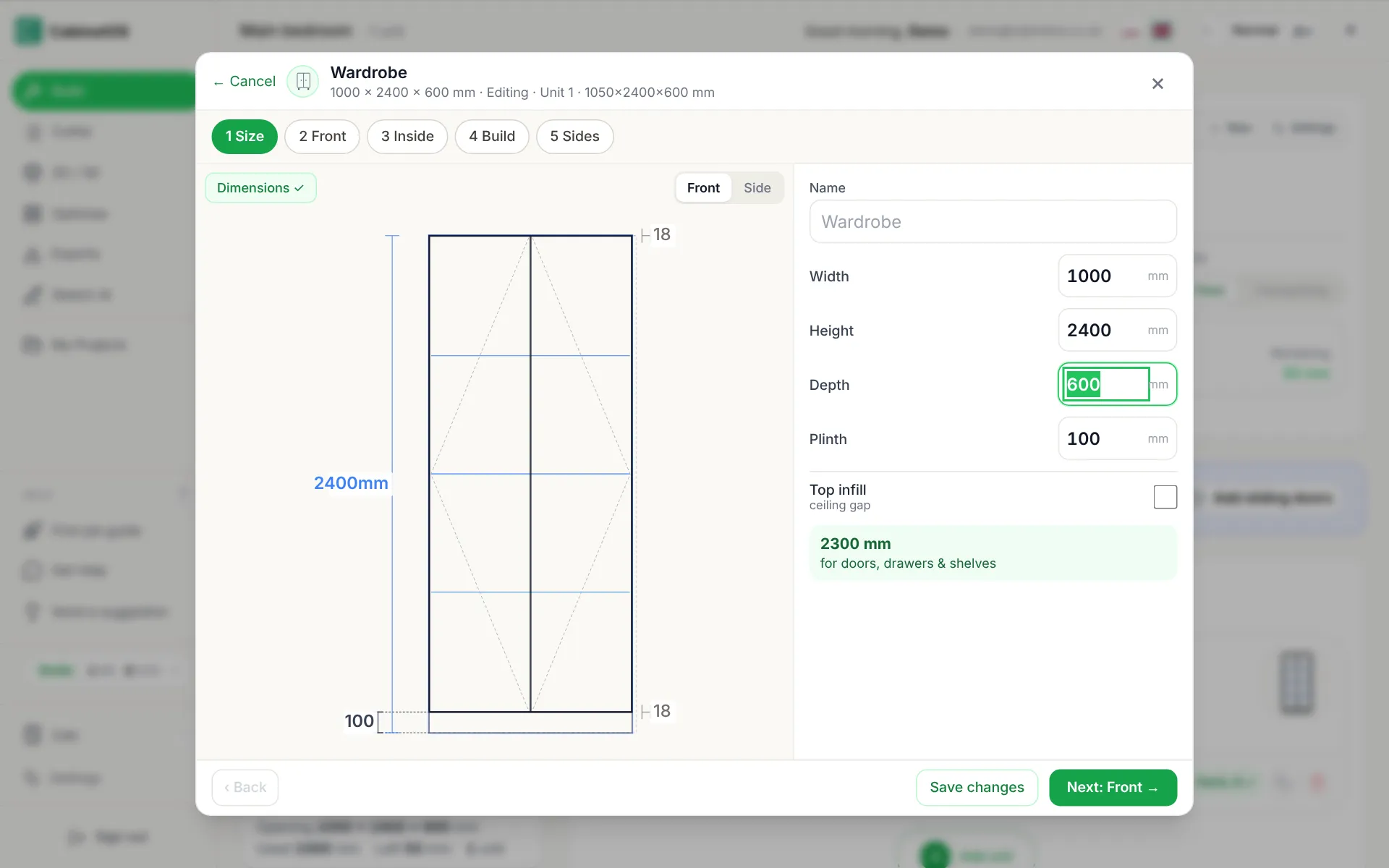Cancel editing the wardrobe

point(245,82)
